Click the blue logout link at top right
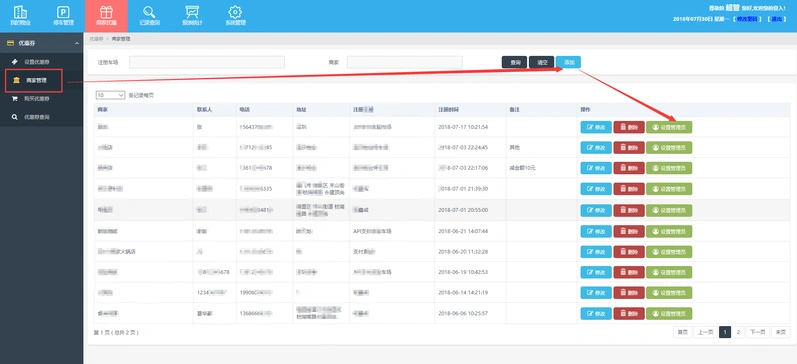 click(x=777, y=19)
